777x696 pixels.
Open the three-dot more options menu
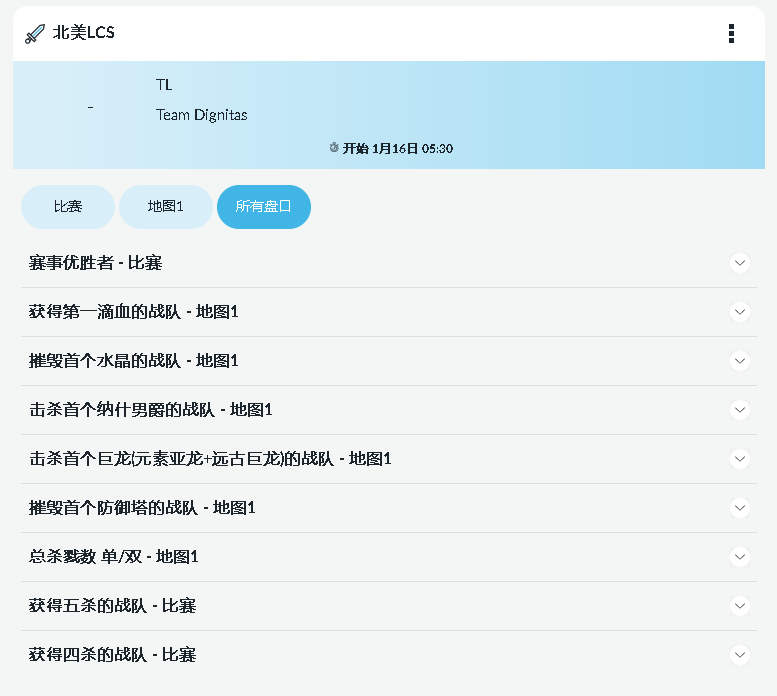(731, 34)
